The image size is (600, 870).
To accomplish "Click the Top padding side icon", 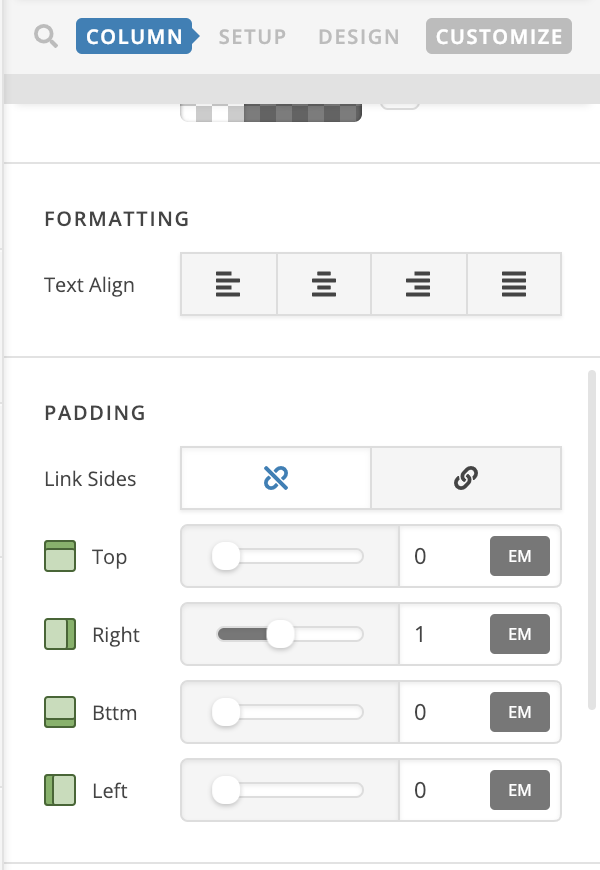I will pos(60,556).
